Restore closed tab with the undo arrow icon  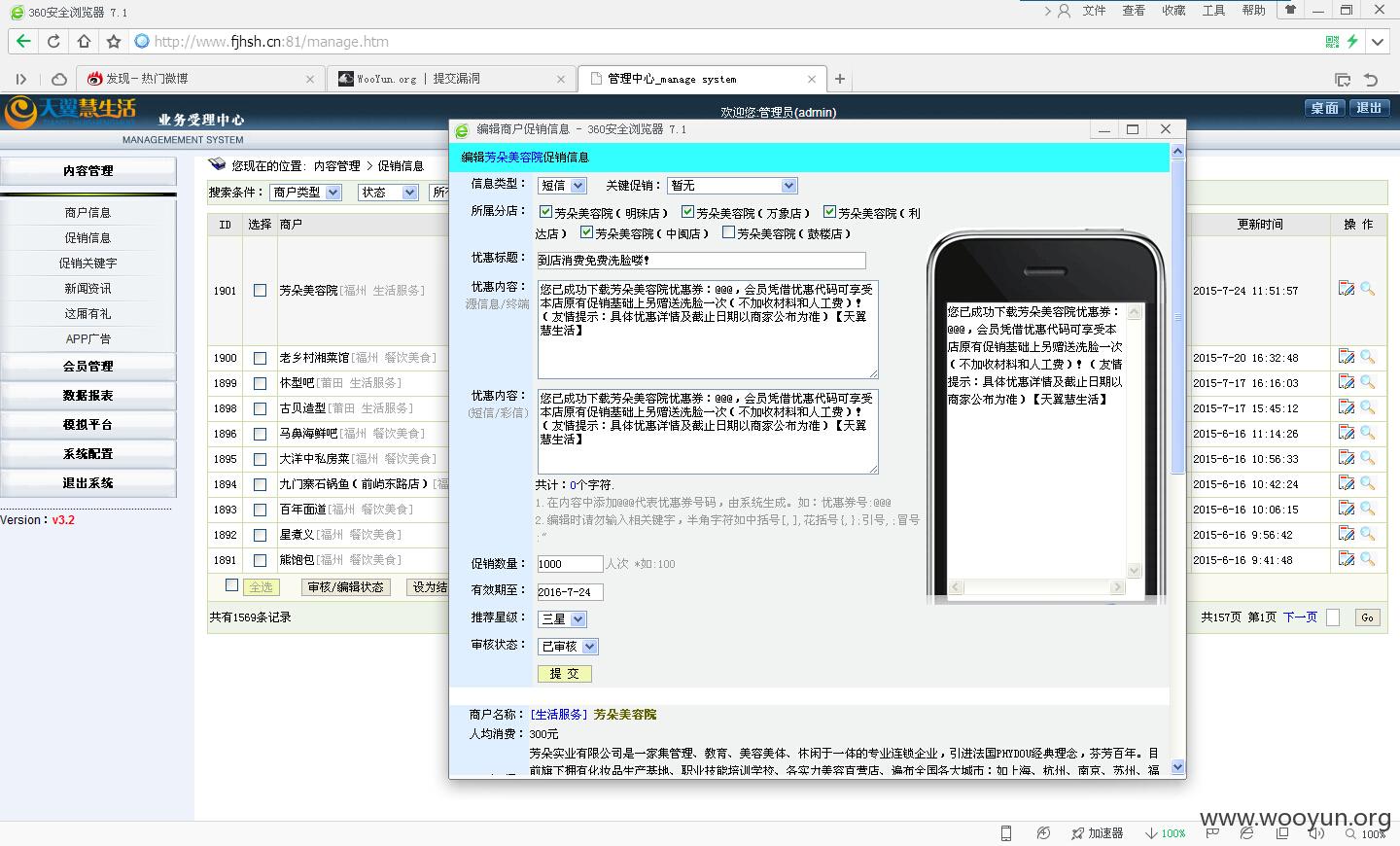[x=1371, y=79]
